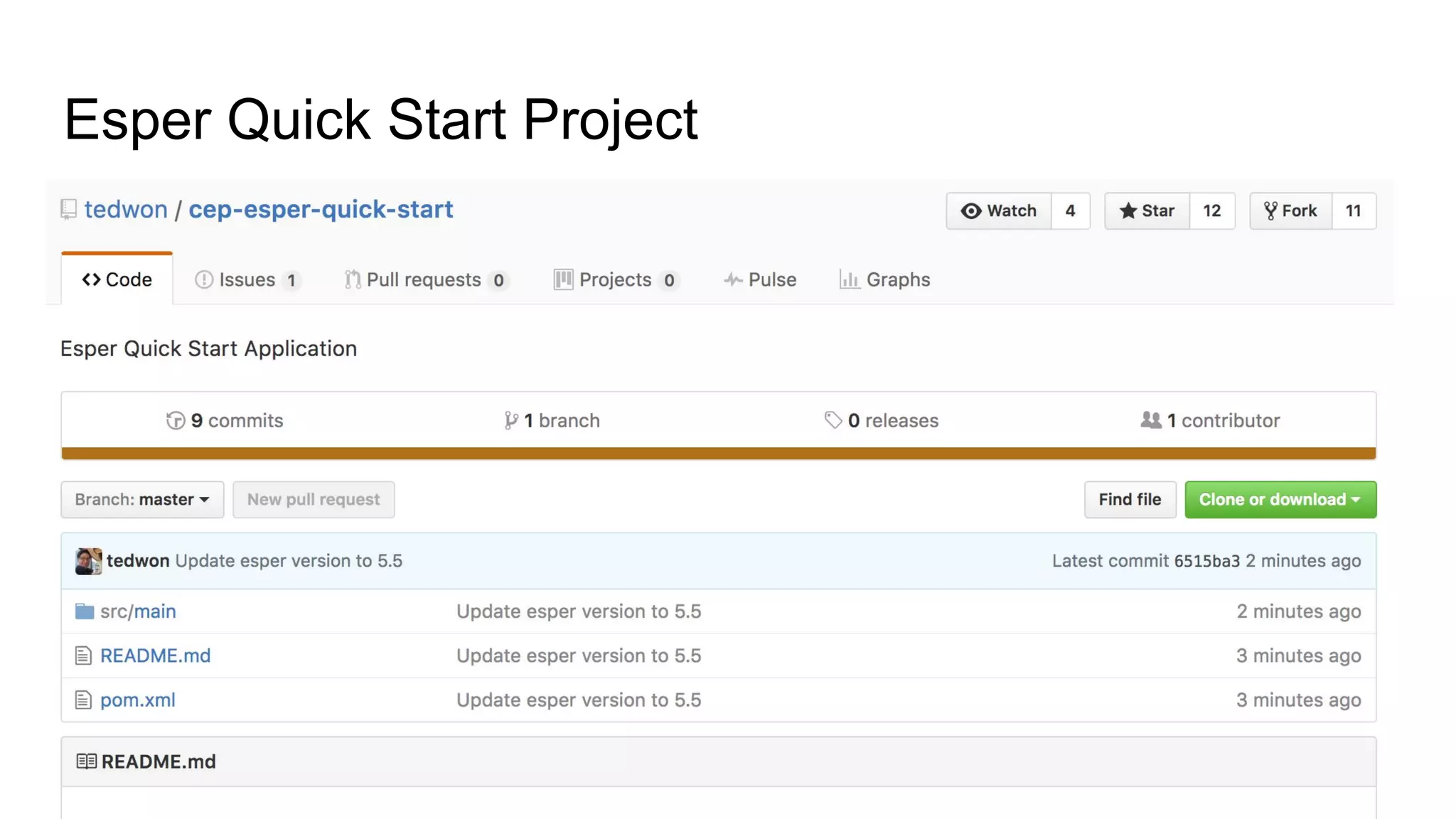Open commit message in pom.xml row
The height and width of the screenshot is (819, 1456).
(579, 700)
